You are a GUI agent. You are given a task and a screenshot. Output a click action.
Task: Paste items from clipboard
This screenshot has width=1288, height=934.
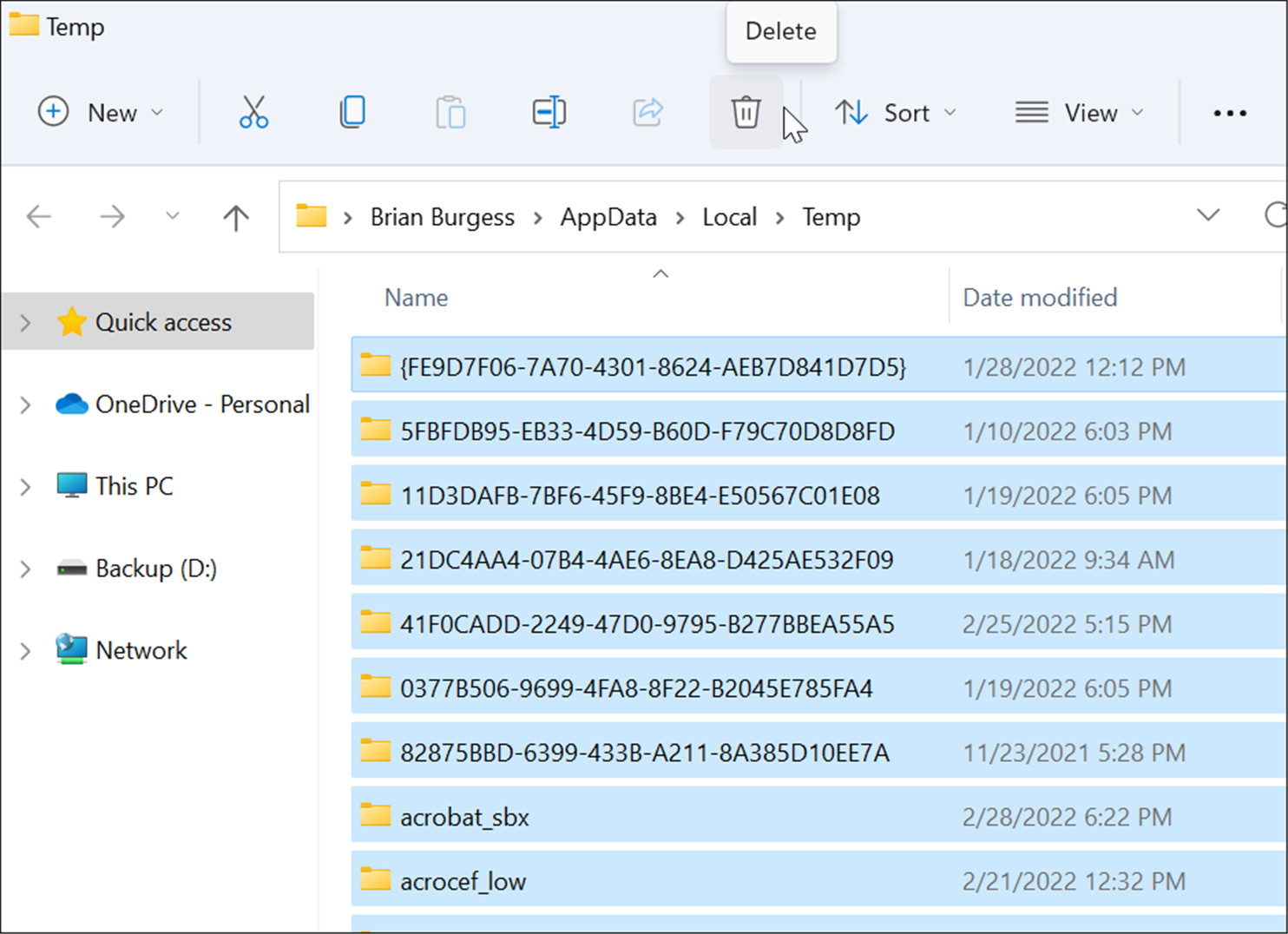pyautogui.click(x=450, y=112)
